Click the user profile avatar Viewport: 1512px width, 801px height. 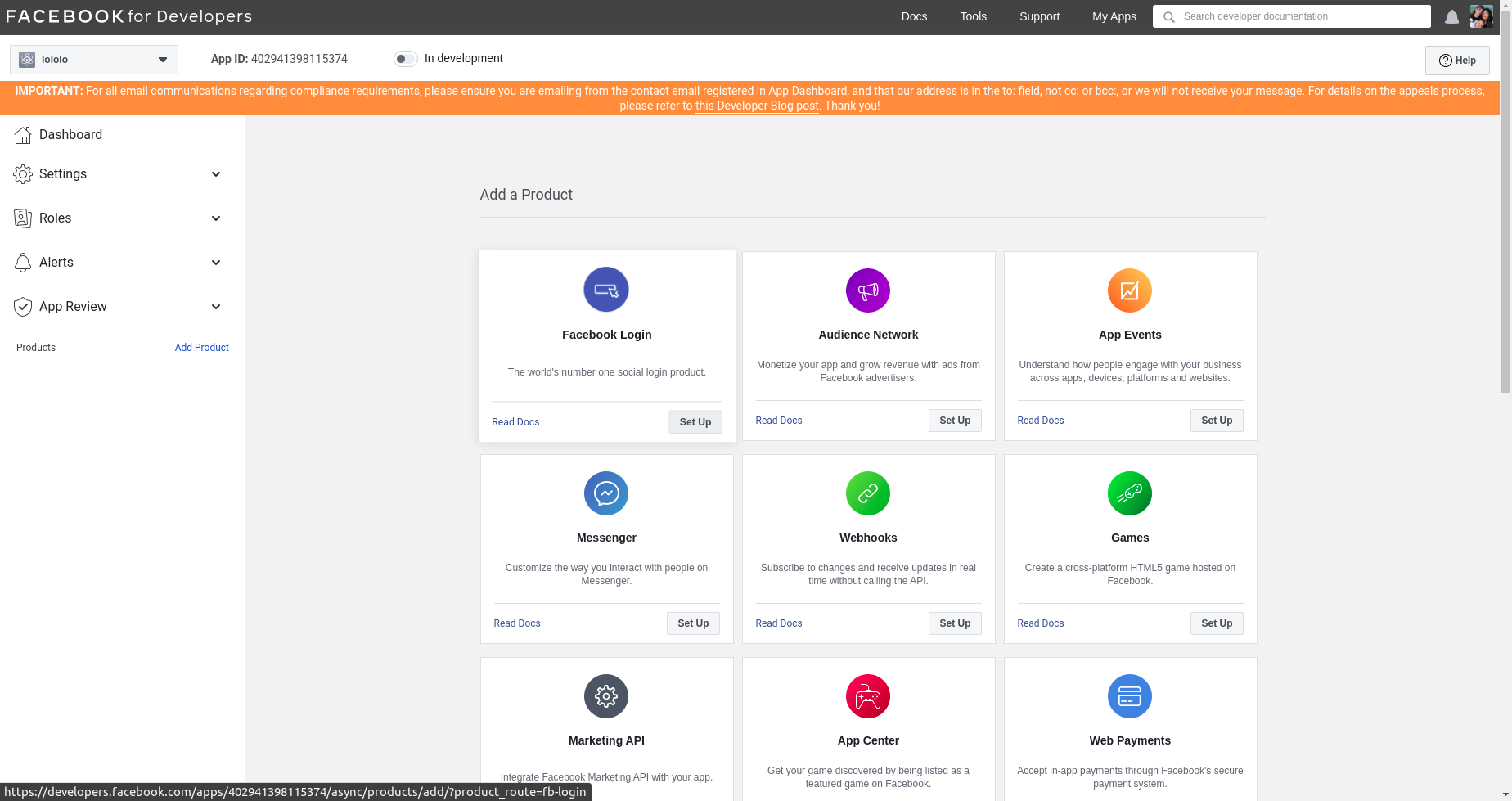point(1481,16)
